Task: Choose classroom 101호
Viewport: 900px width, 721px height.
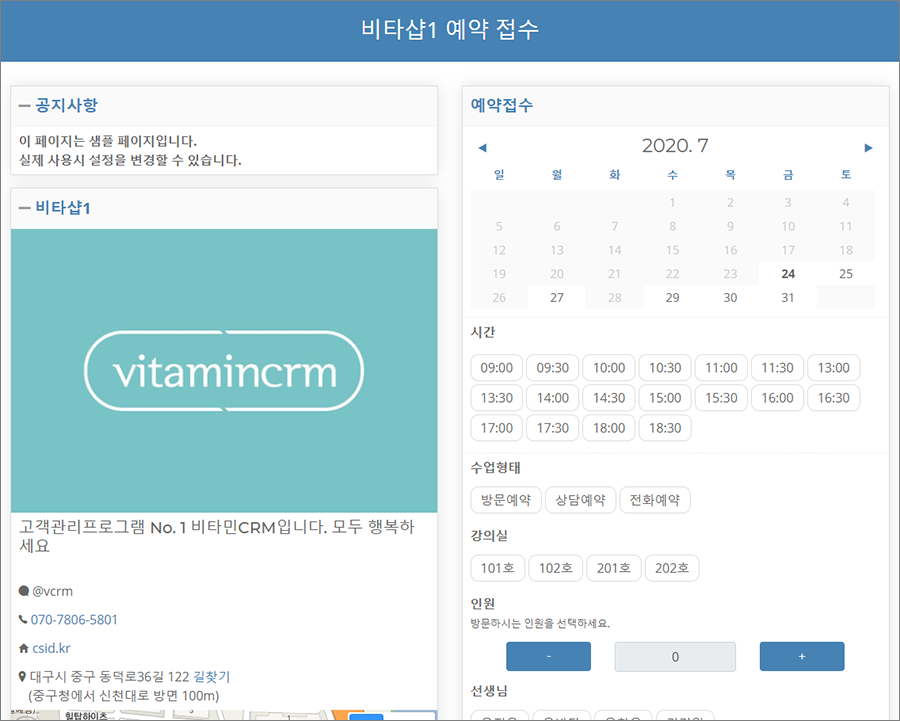Action: 498,568
